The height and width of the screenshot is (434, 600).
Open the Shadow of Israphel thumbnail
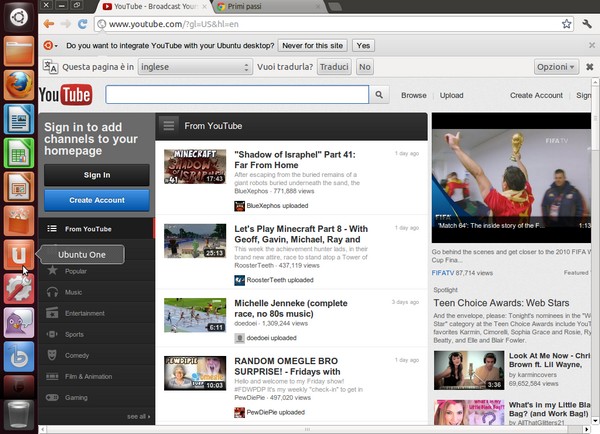click(x=195, y=166)
